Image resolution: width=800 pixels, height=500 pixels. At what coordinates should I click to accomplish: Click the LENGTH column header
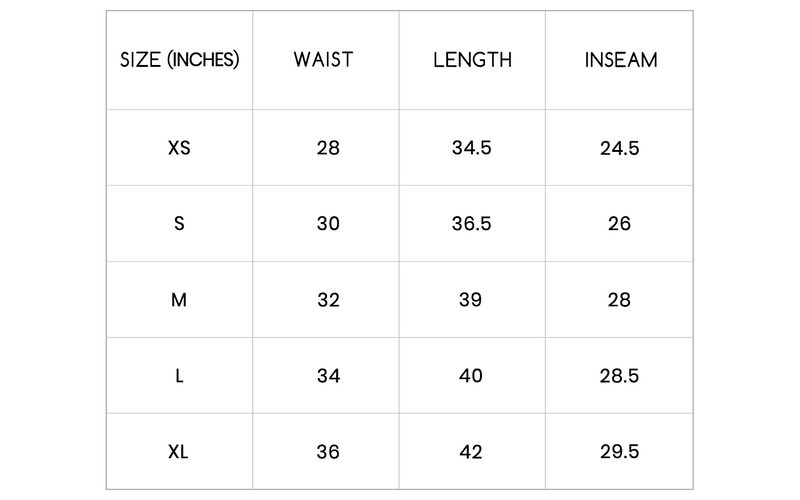472,59
